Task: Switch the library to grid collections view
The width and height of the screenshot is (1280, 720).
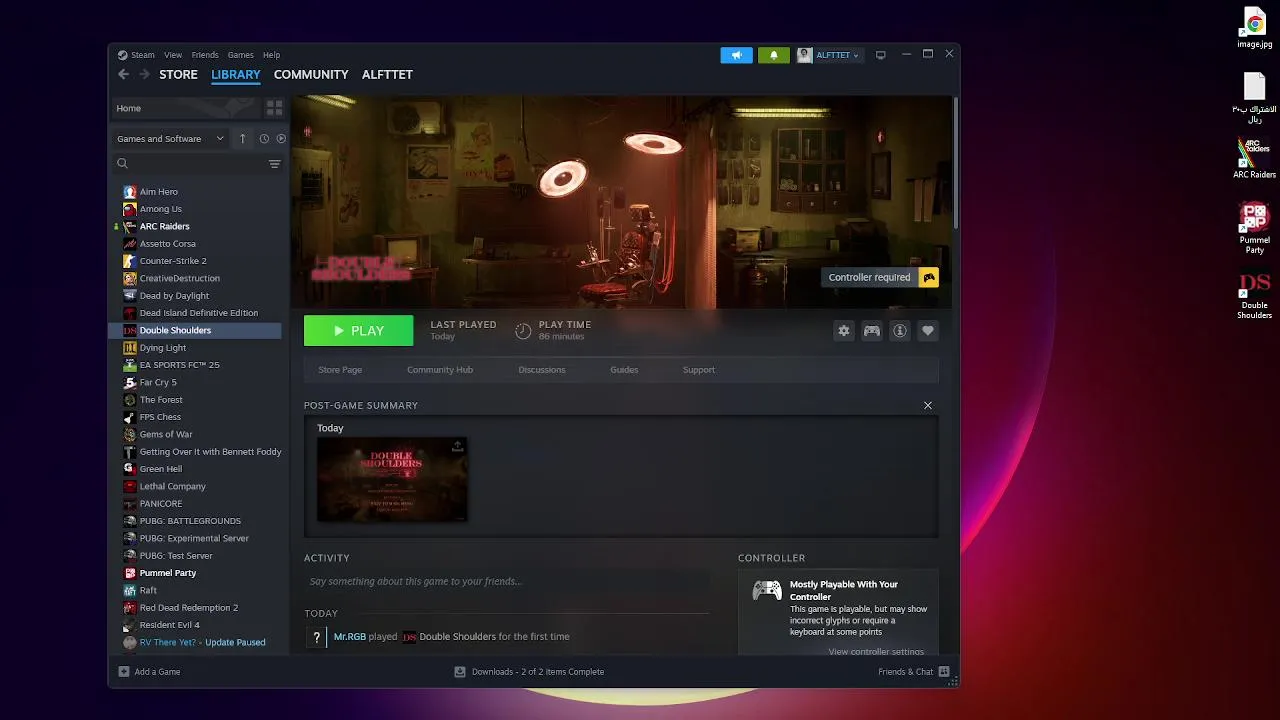Action: point(274,108)
